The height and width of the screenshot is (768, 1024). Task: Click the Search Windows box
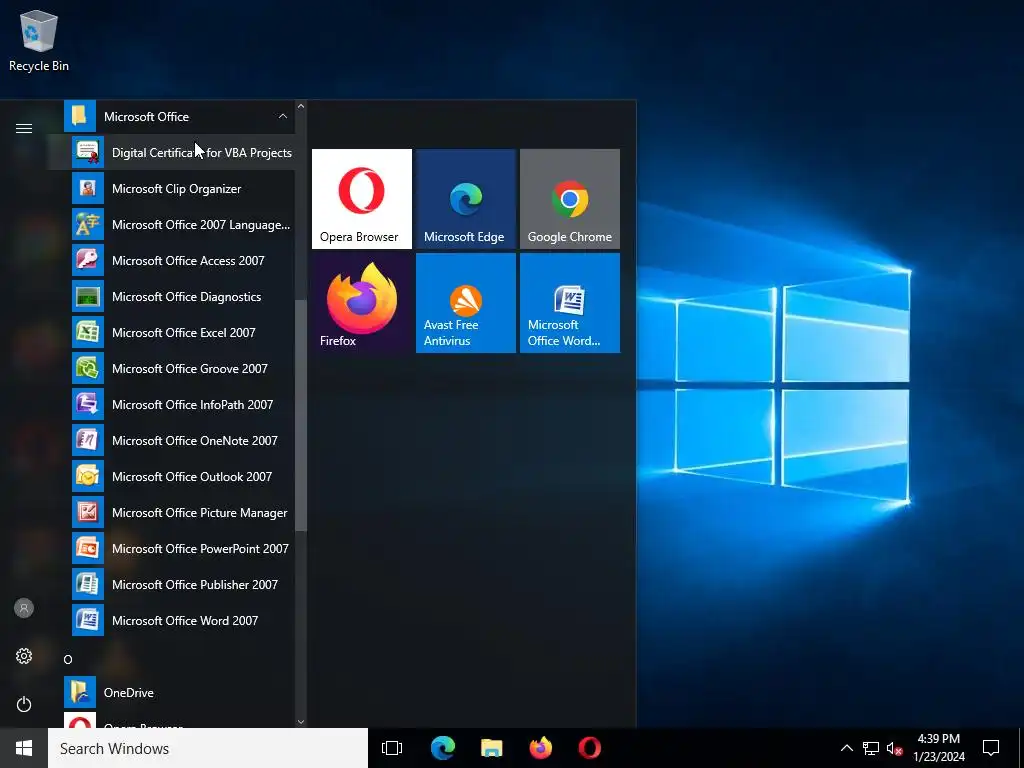coord(208,748)
